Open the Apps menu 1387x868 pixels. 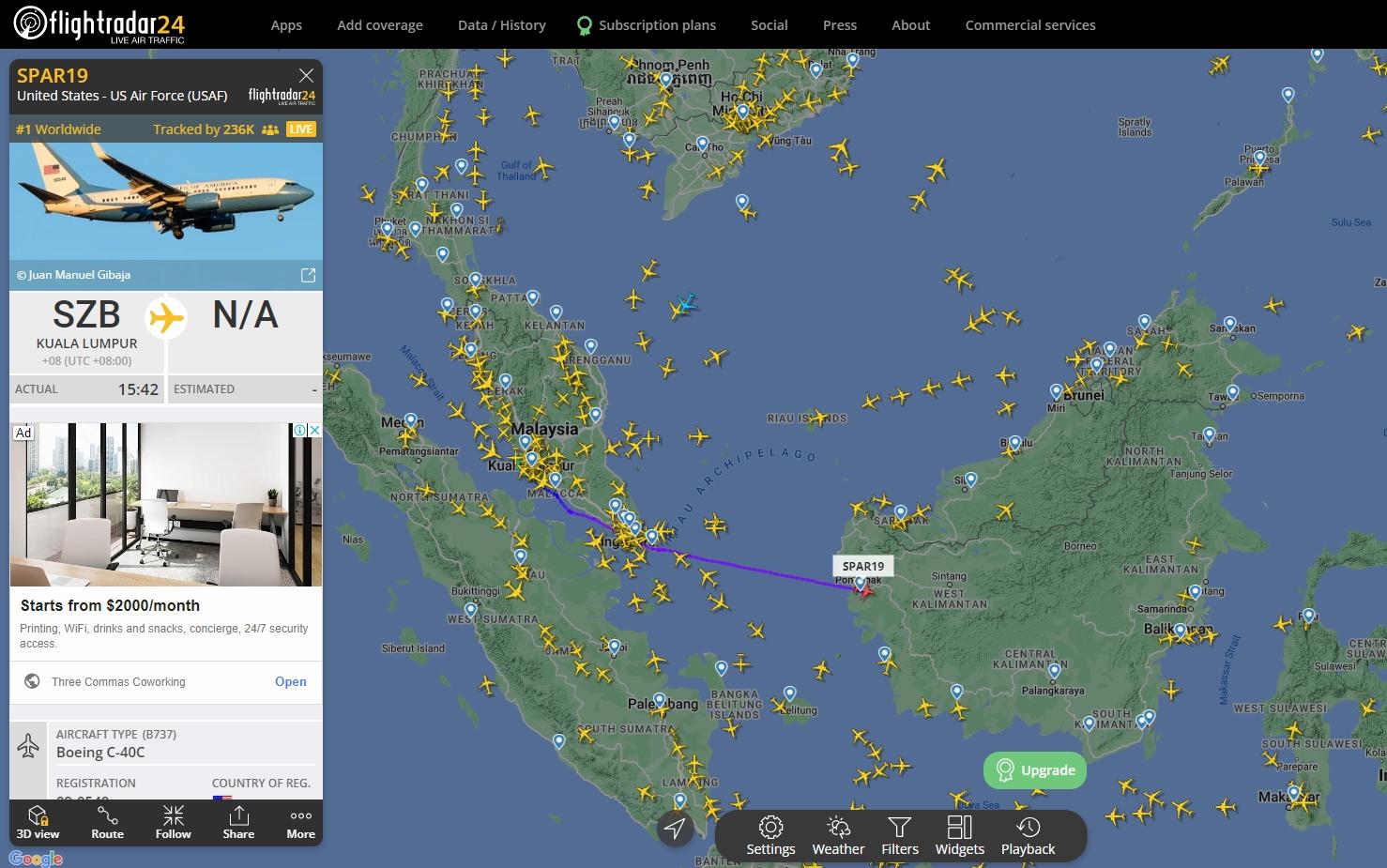(286, 25)
